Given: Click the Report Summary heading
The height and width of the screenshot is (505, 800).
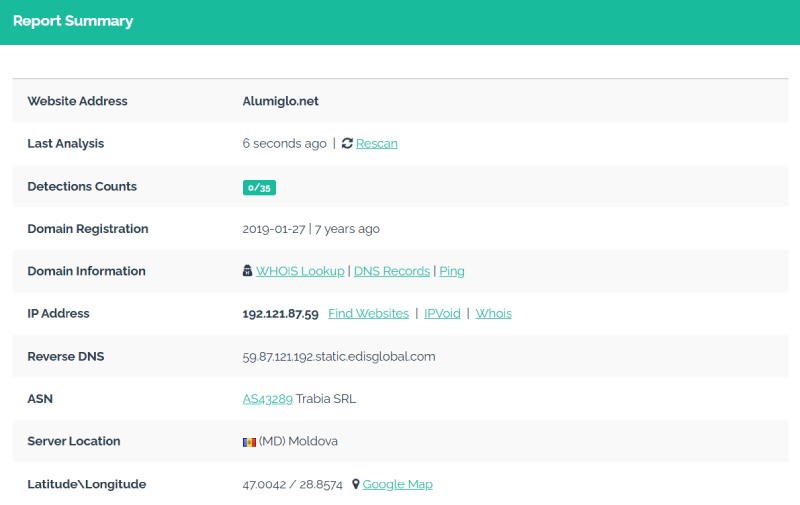Looking at the screenshot, I should tap(73, 21).
